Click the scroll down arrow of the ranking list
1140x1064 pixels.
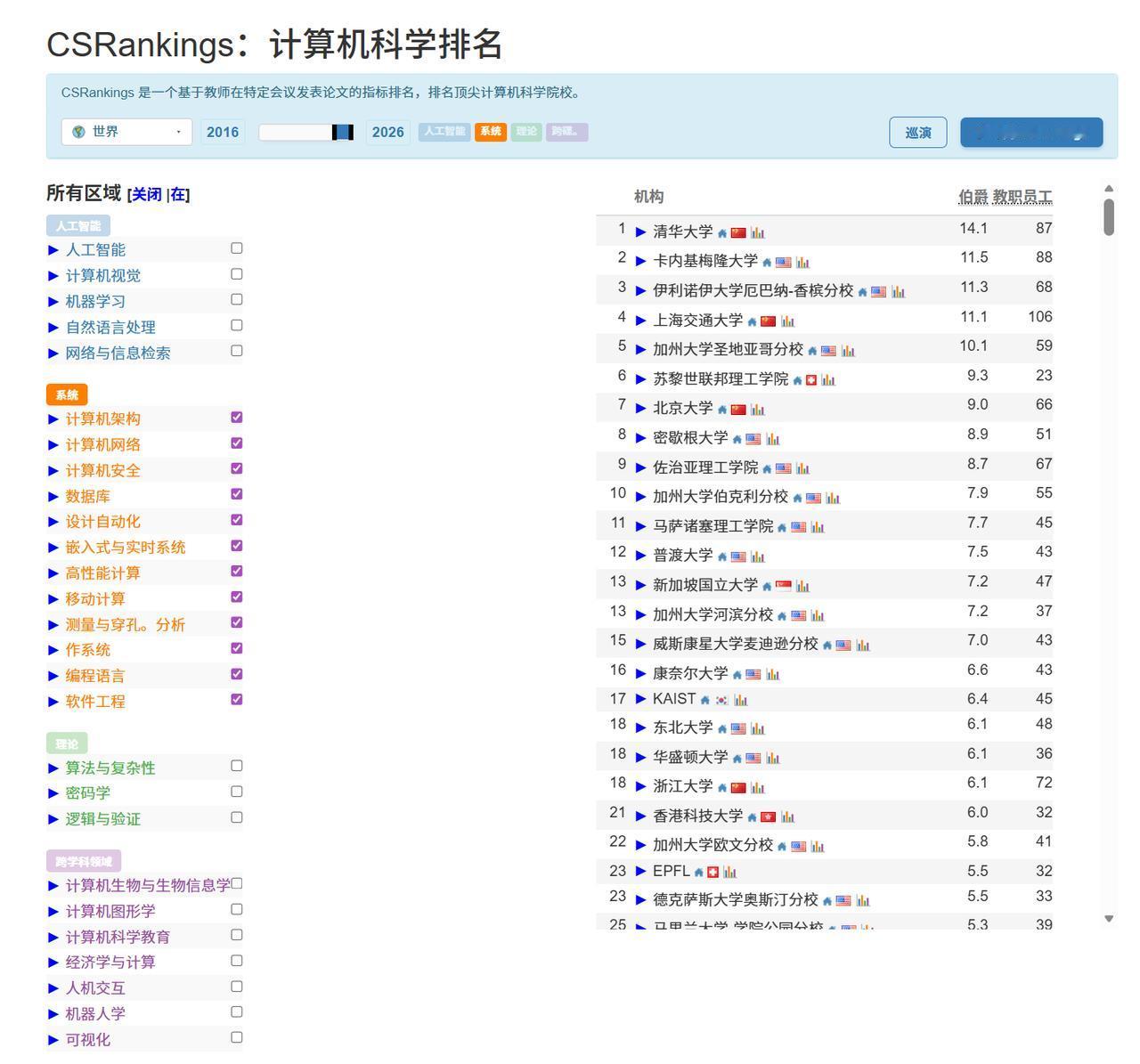(1109, 918)
